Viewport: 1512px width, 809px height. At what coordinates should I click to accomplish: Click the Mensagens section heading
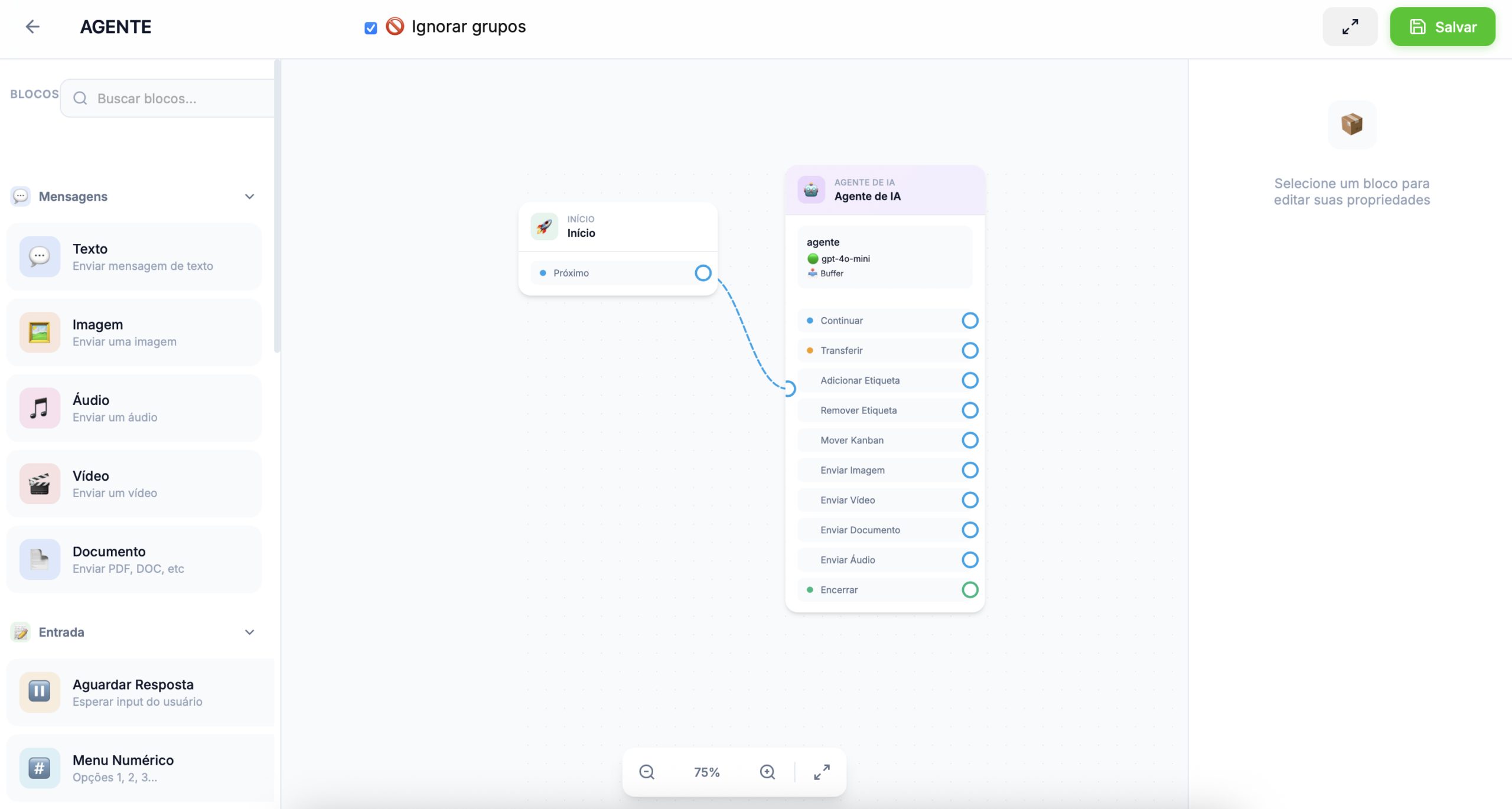73,197
